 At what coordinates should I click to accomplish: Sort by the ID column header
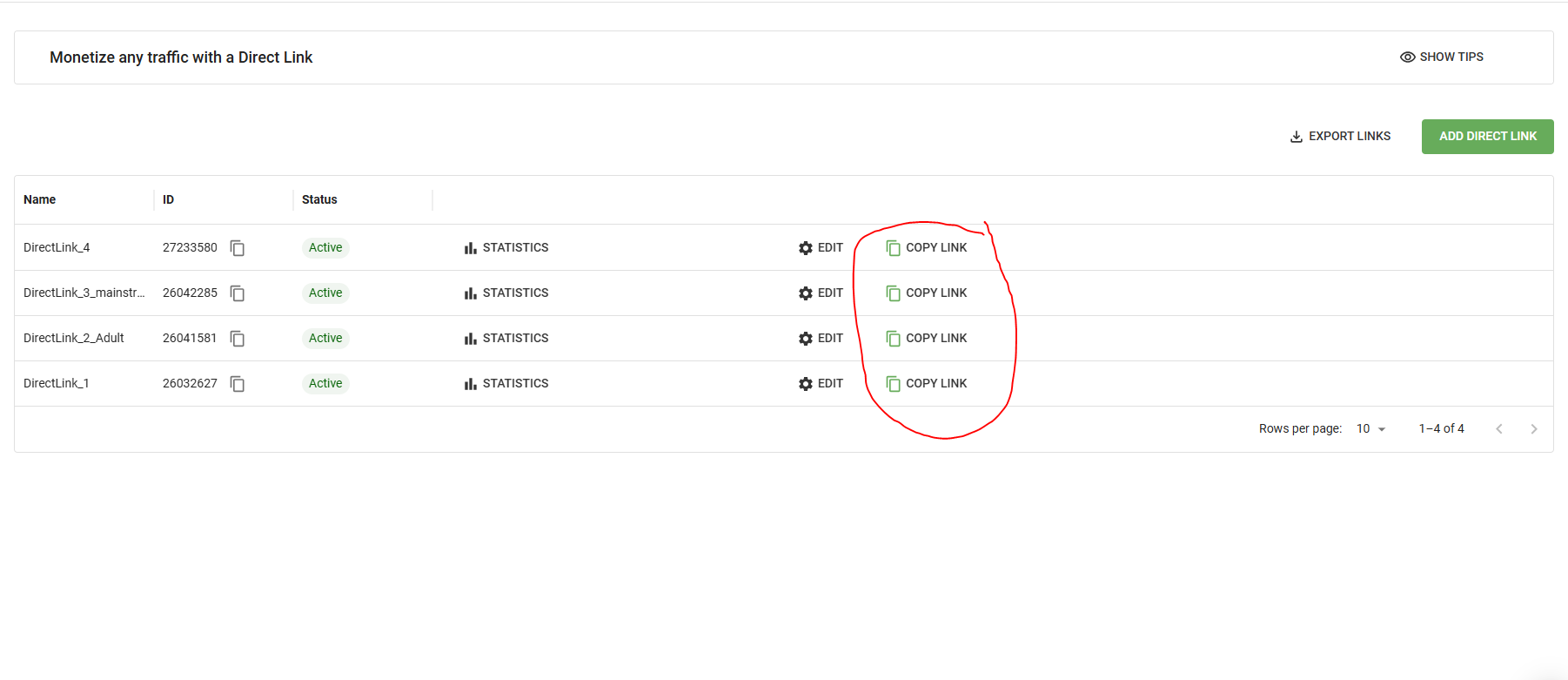click(169, 199)
